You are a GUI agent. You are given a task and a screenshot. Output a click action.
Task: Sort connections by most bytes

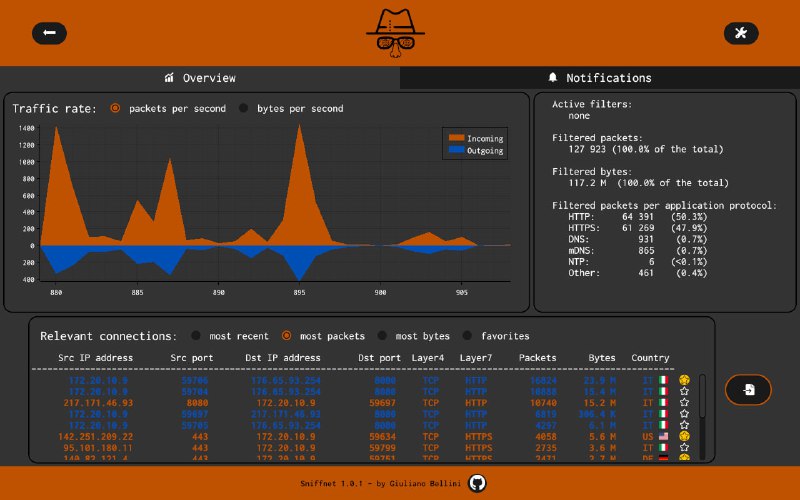coord(382,336)
